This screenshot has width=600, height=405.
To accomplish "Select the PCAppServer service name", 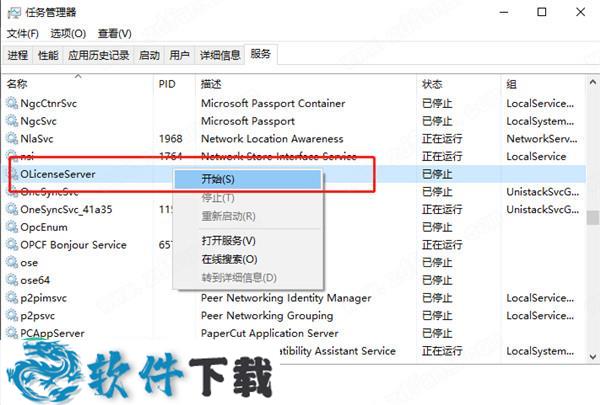I will [52, 333].
